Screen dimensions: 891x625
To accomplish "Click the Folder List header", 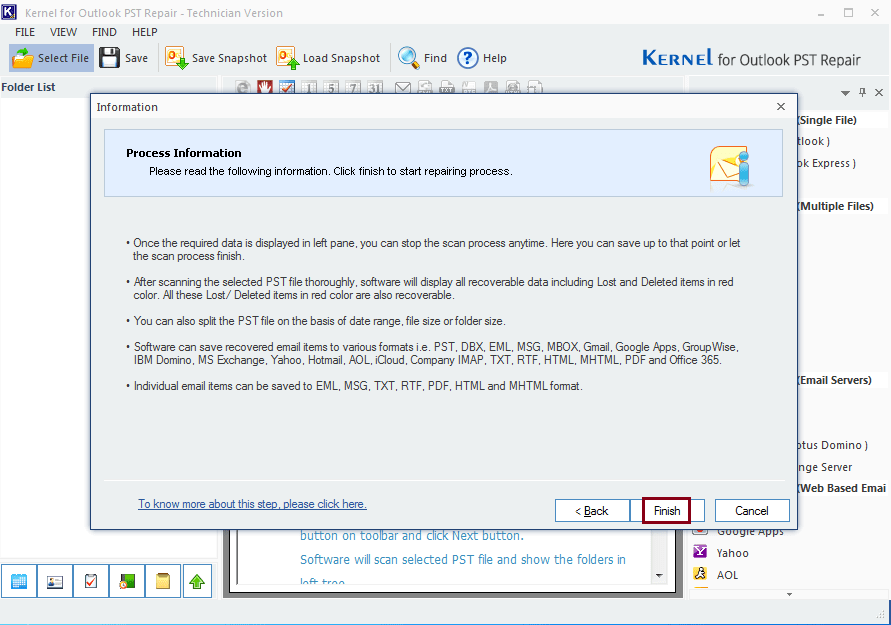I will (28, 87).
